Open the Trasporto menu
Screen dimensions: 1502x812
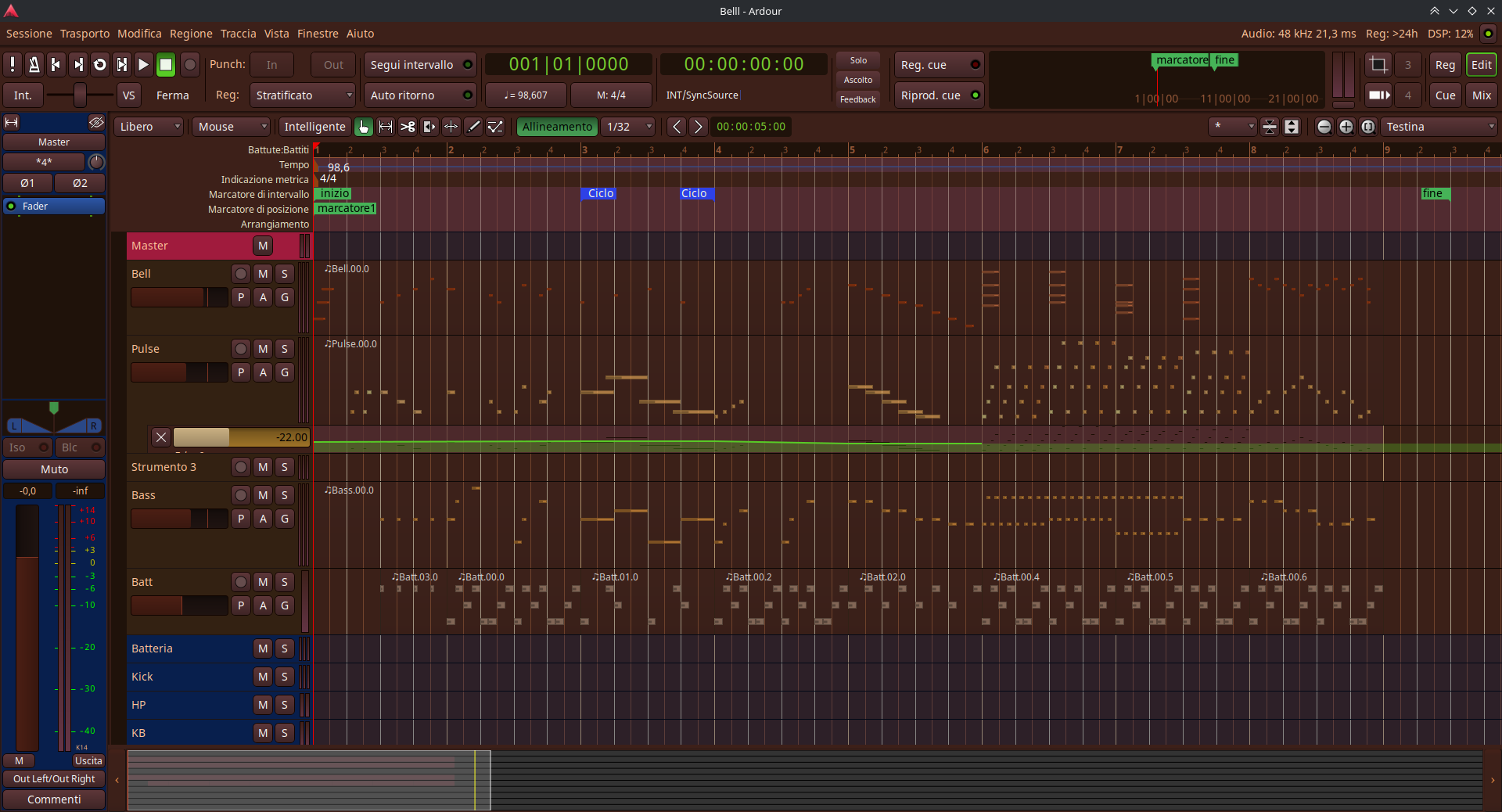pyautogui.click(x=84, y=34)
